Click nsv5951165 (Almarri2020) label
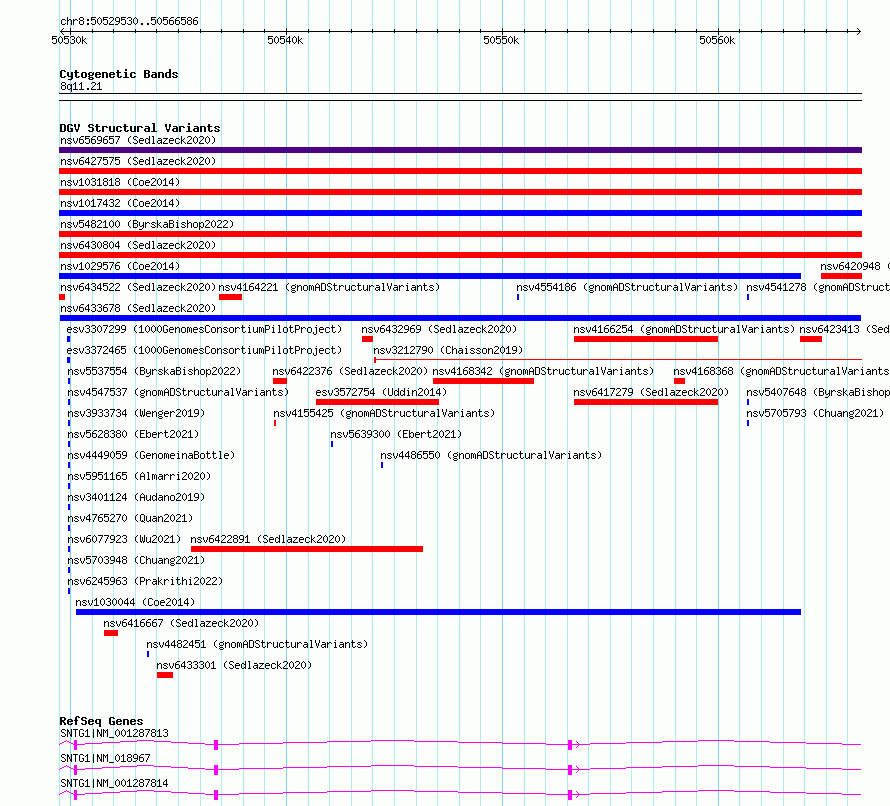This screenshot has height=806, width=890. tap(139, 476)
